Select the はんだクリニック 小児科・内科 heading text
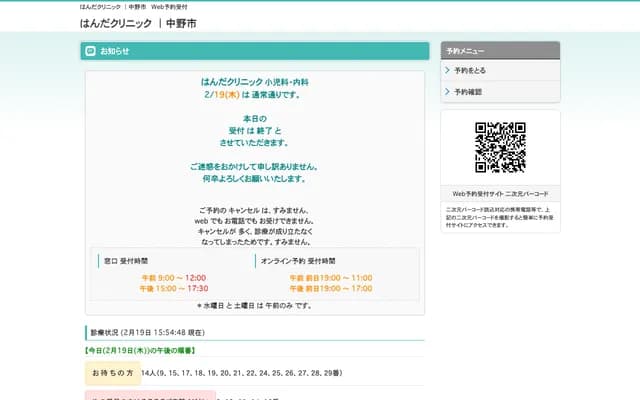 click(254, 81)
